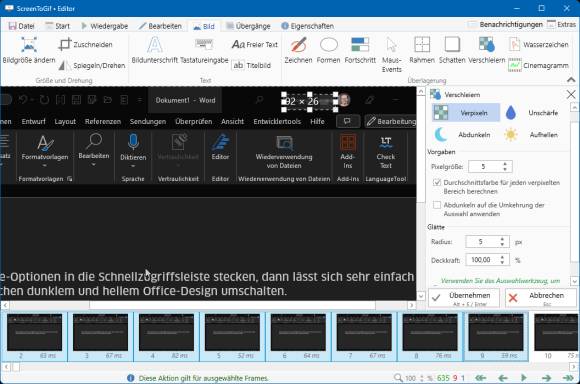This screenshot has height=384, width=580.
Task: Add a Fortschritt progress overlay
Action: [x=360, y=50]
